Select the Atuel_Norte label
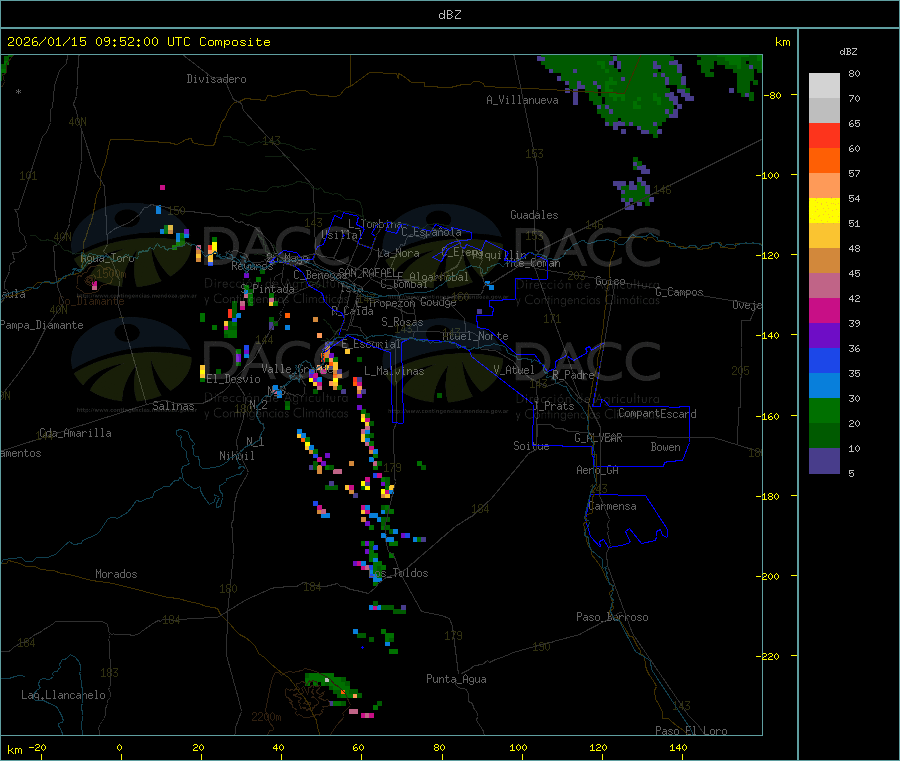This screenshot has width=900, height=761. pyautogui.click(x=475, y=336)
